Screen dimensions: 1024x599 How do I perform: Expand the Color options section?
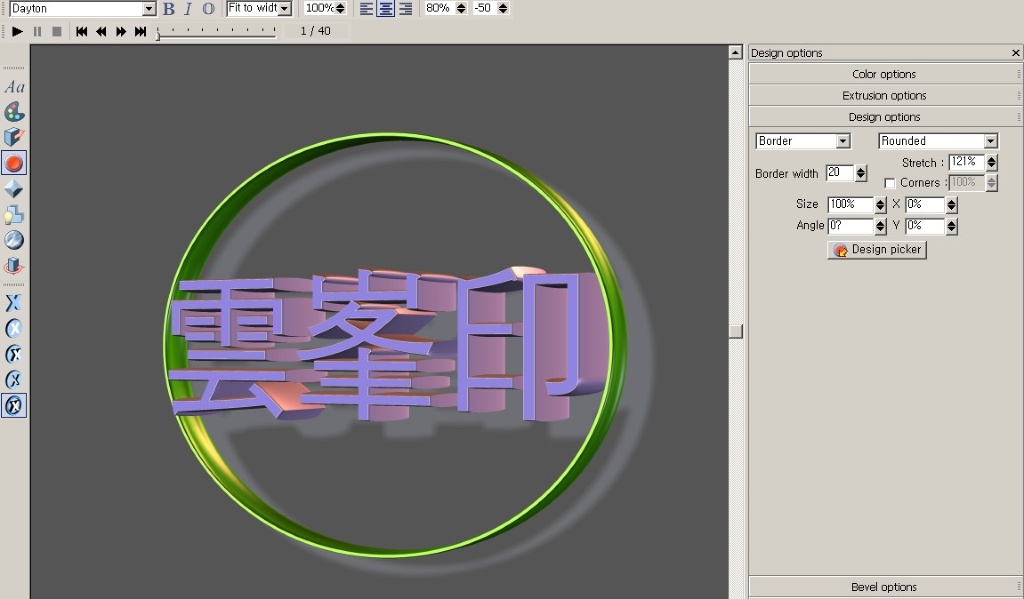coord(884,74)
